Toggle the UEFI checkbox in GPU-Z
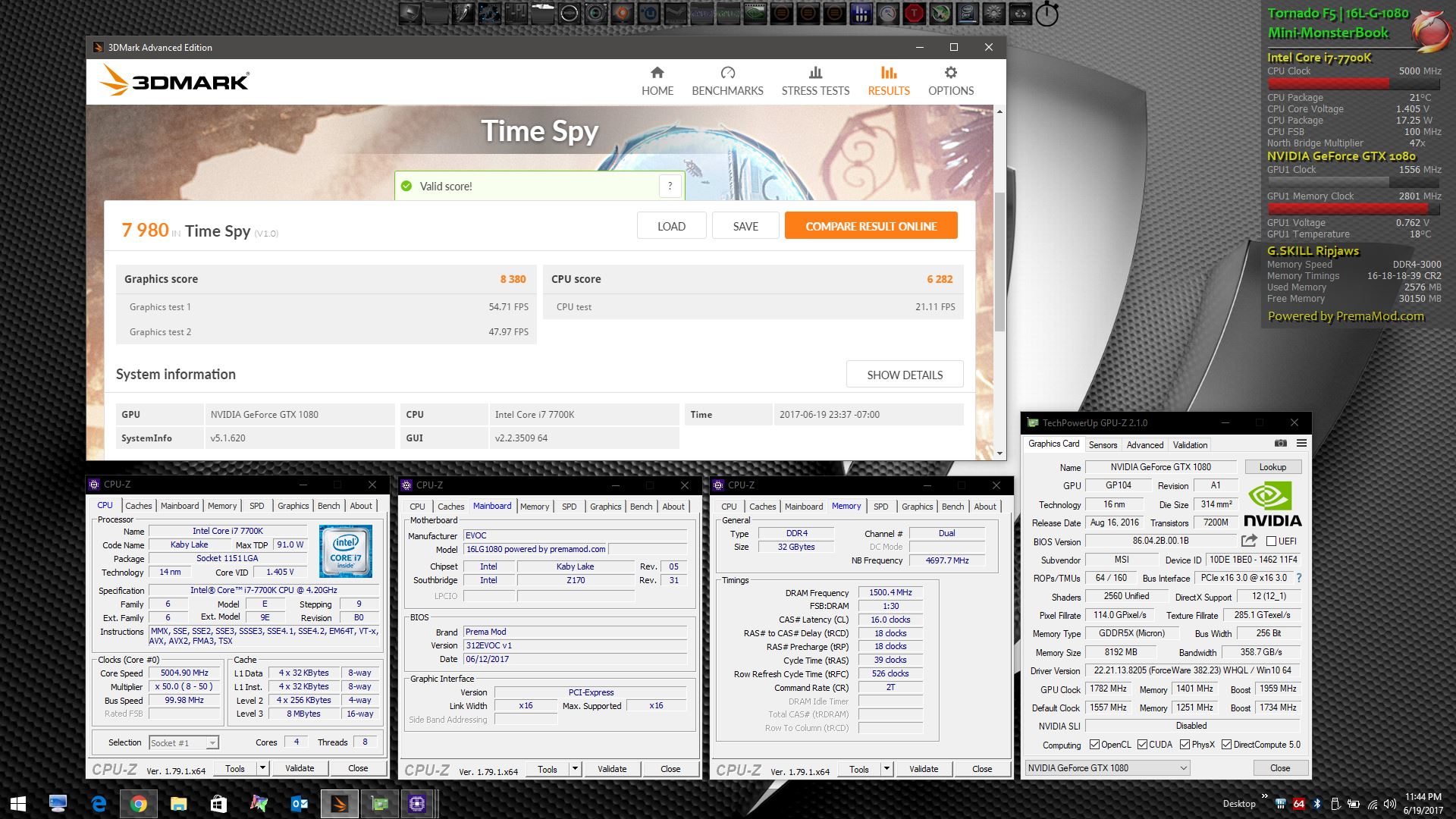 1272,541
